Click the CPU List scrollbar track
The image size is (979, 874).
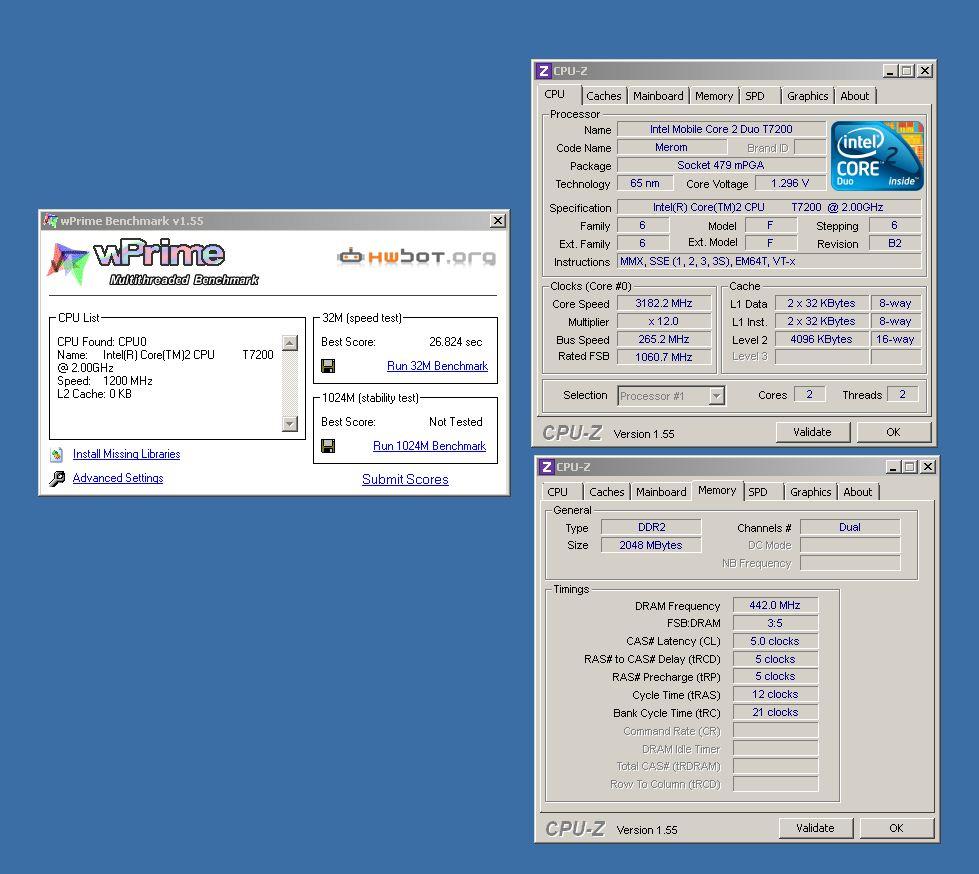290,383
